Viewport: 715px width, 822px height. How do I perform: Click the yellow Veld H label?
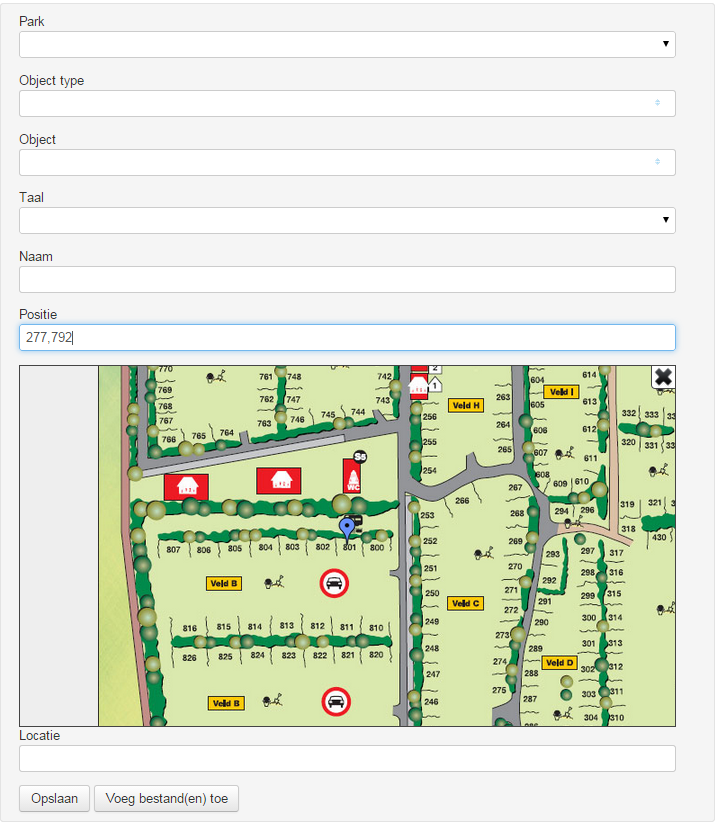pos(465,405)
